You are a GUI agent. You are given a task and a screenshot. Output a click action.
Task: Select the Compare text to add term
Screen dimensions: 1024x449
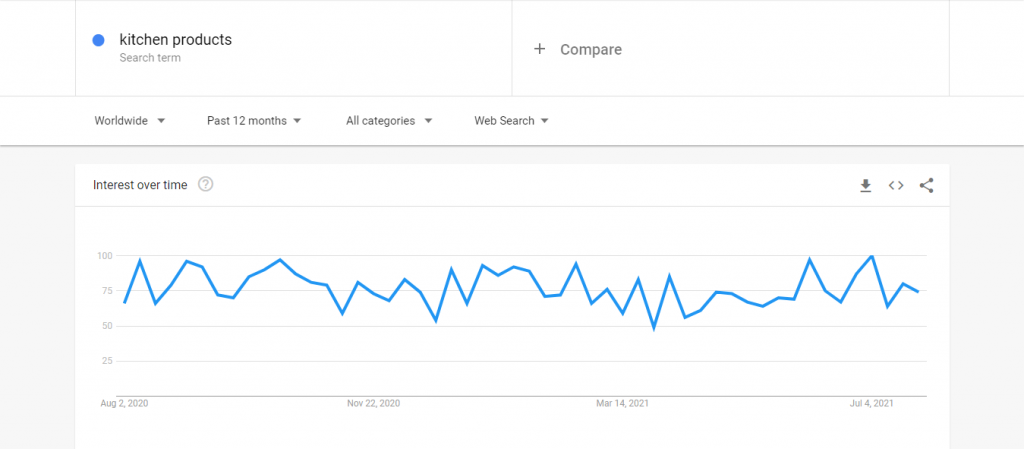click(x=591, y=50)
